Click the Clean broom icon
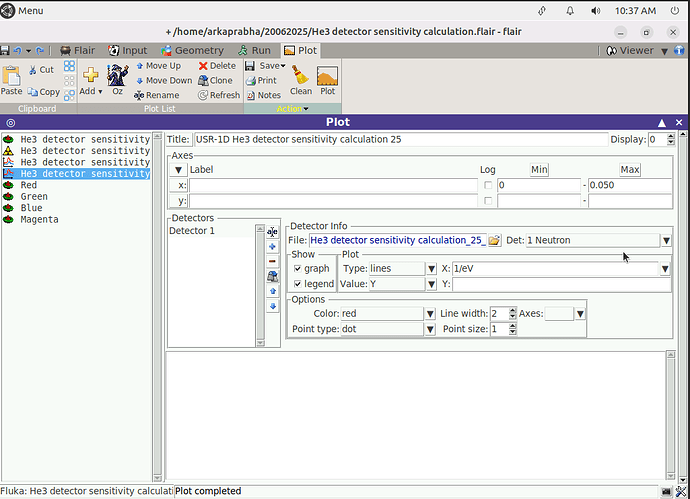Screen dimensions: 690x499 (300, 75)
